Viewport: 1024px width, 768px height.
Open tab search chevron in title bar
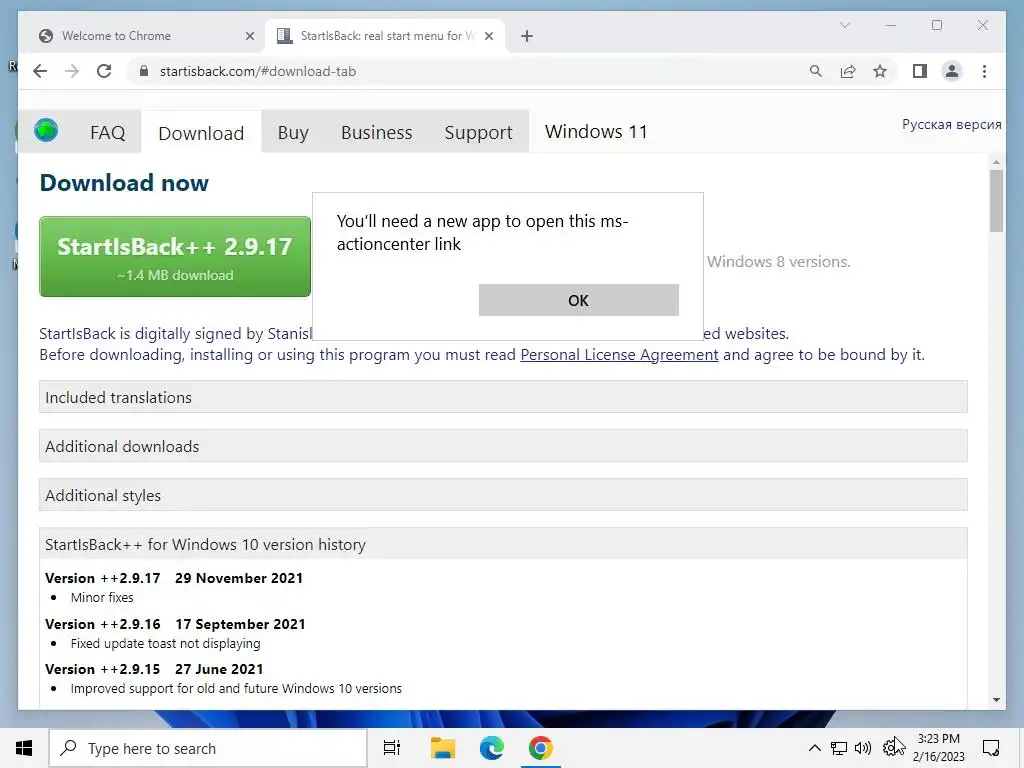coord(844,25)
